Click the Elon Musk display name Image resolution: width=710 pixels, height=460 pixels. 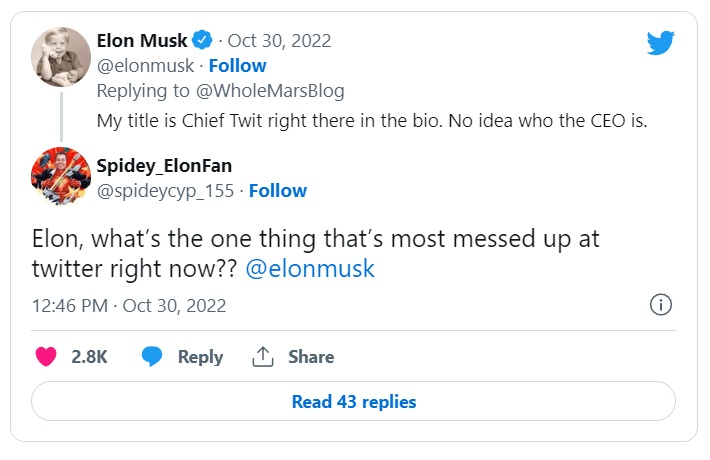click(x=142, y=41)
